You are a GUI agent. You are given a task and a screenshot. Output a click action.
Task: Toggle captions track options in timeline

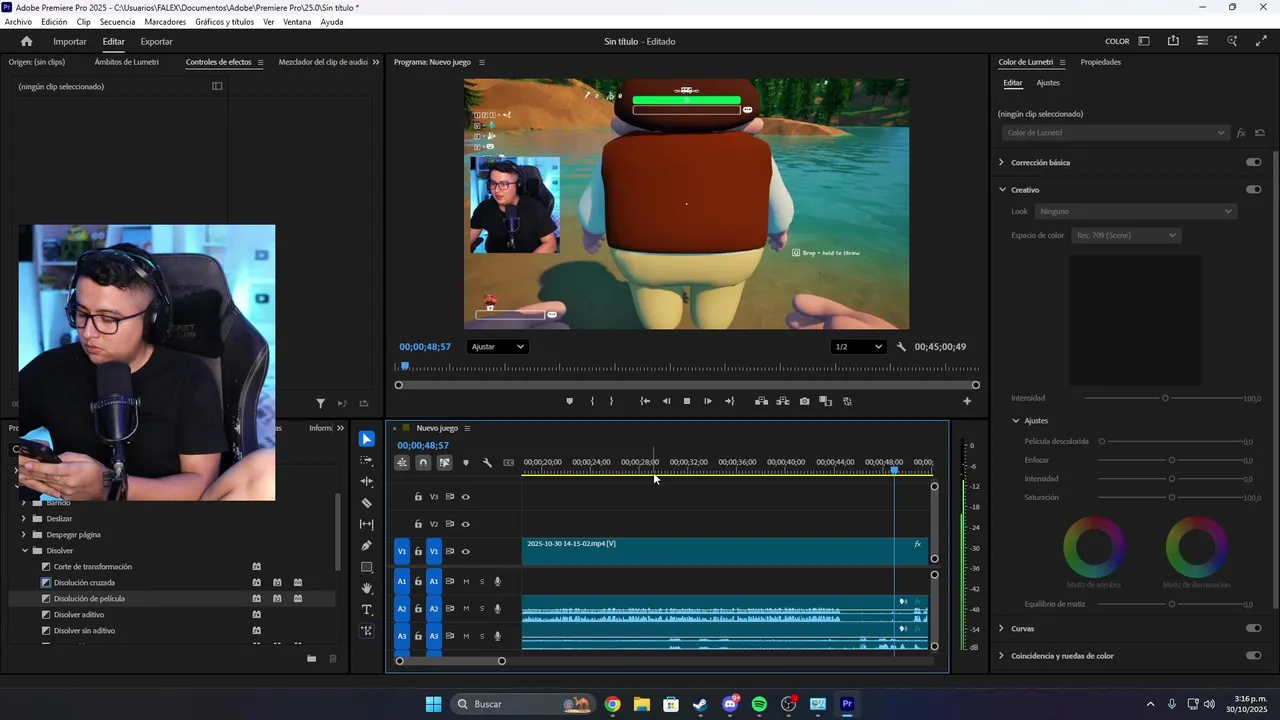coord(509,463)
